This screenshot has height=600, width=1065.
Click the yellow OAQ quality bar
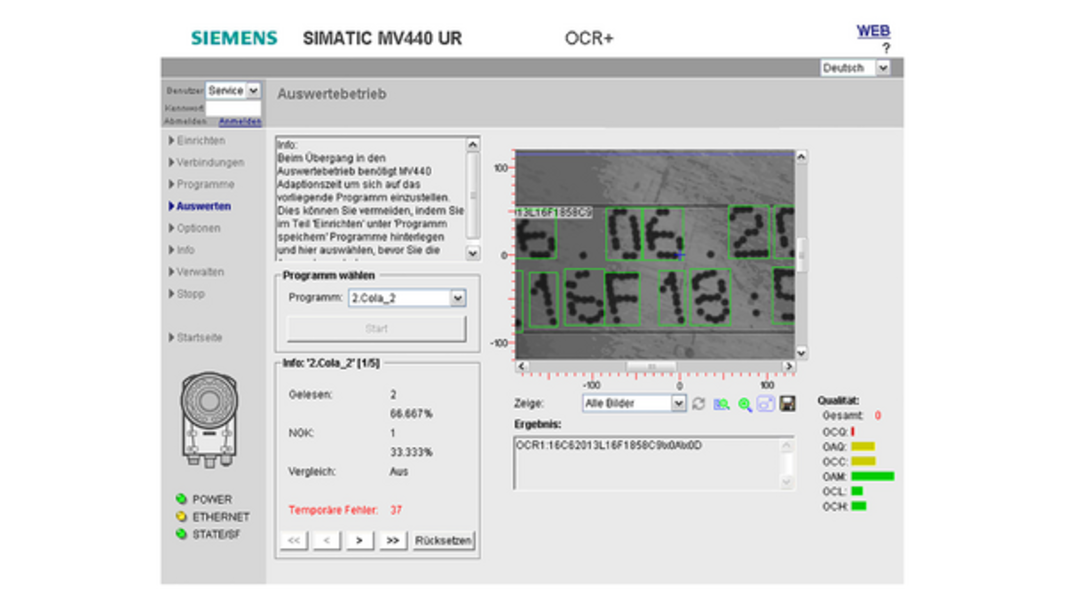[x=863, y=446]
